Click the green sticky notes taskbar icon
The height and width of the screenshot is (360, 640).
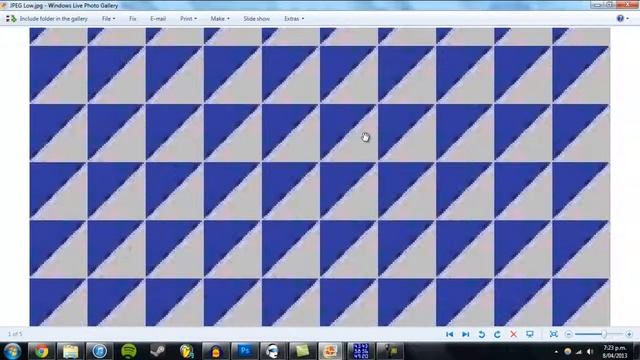pyautogui.click(x=302, y=351)
